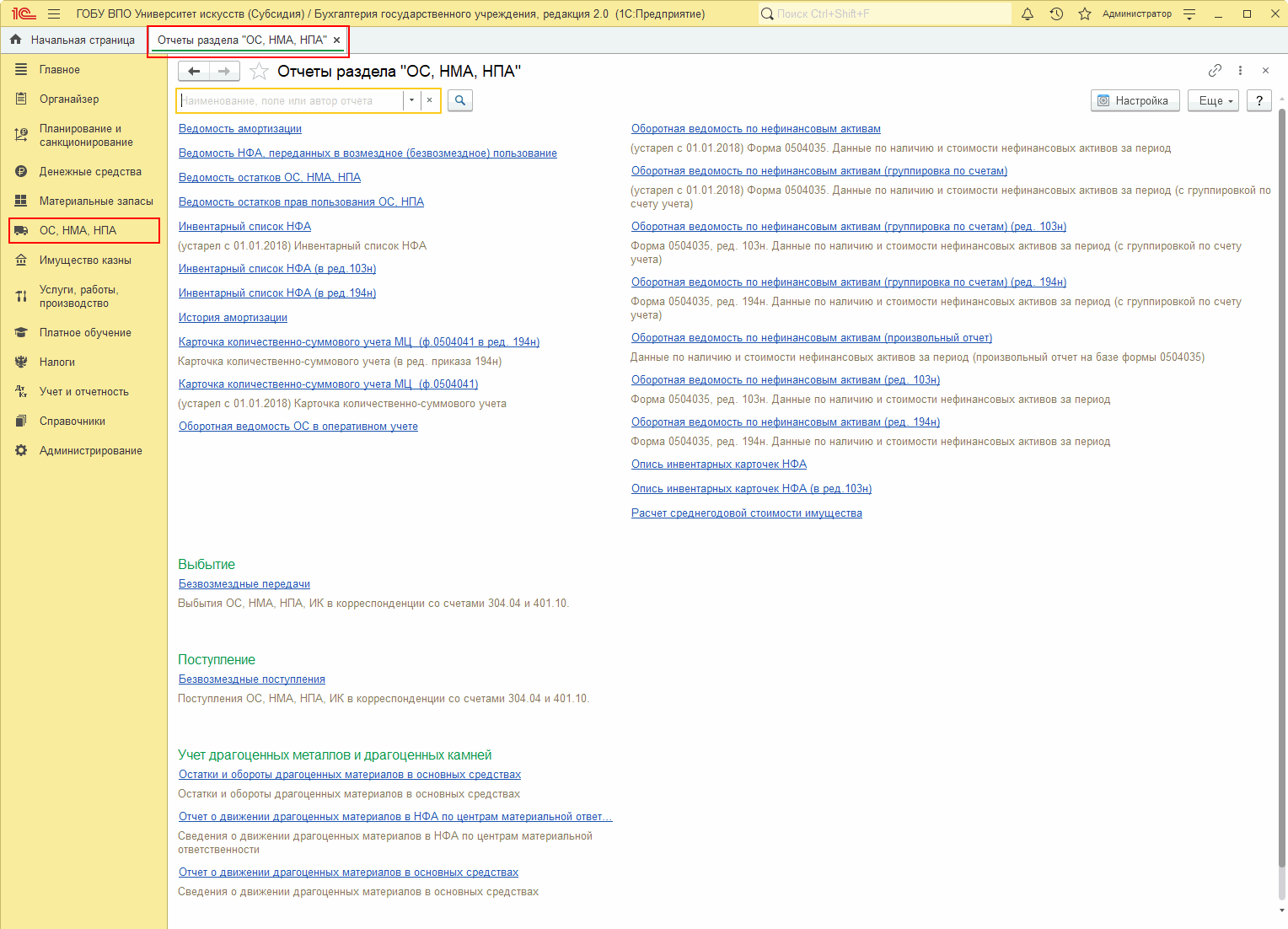Open Учет и отчетность section
The width and height of the screenshot is (1288, 929).
(x=84, y=391)
